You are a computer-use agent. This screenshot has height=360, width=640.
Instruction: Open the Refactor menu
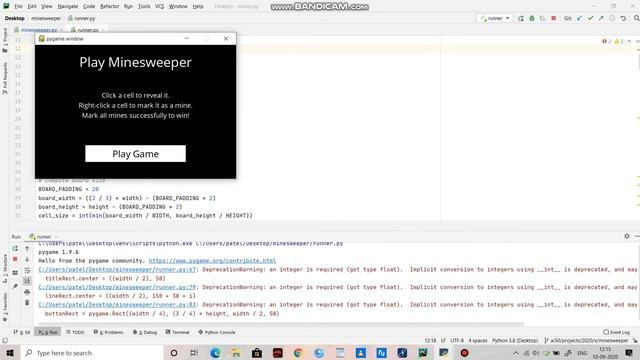[x=110, y=7]
